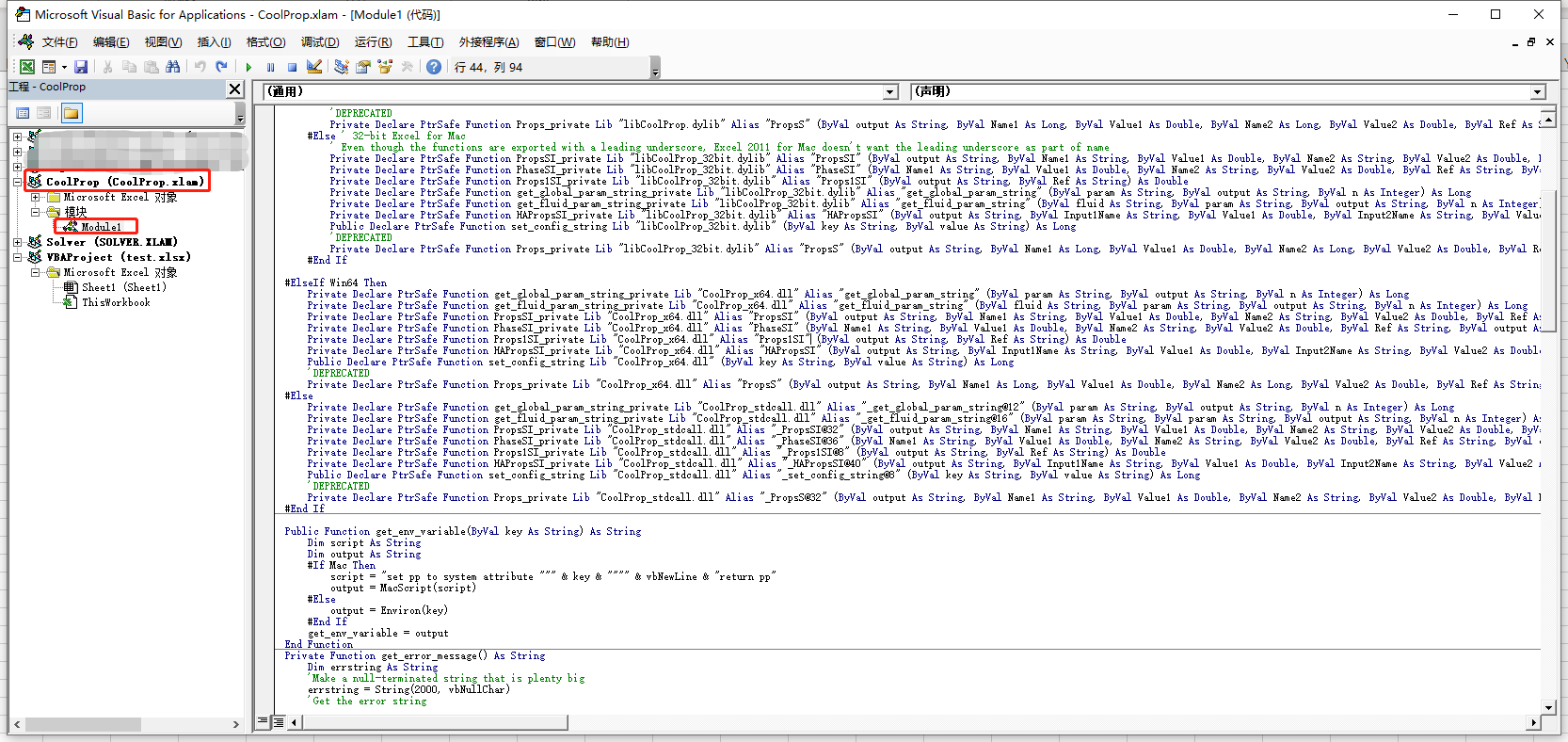Run the macro with green play icon
The width and height of the screenshot is (1568, 742).
(248, 67)
